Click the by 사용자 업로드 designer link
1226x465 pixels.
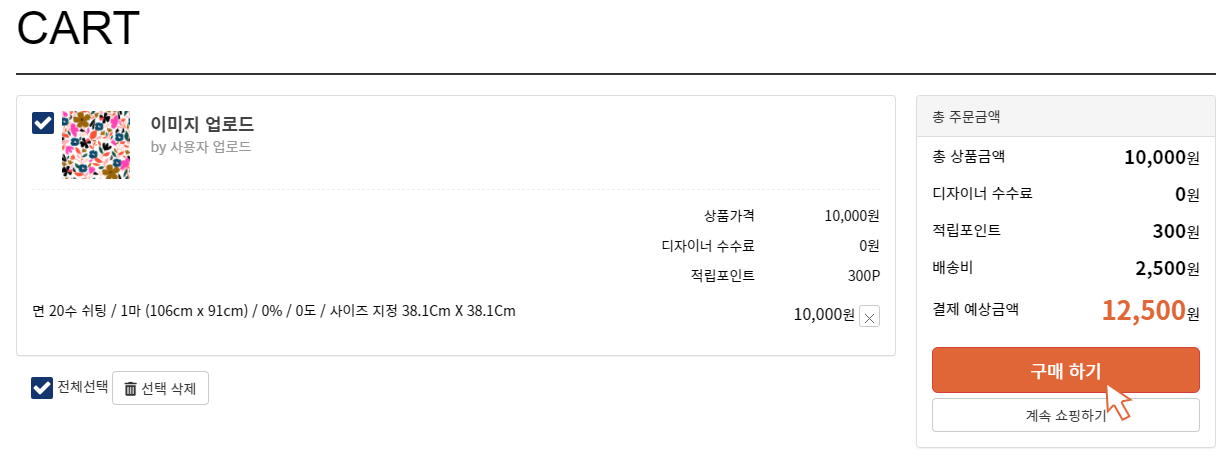coord(200,147)
